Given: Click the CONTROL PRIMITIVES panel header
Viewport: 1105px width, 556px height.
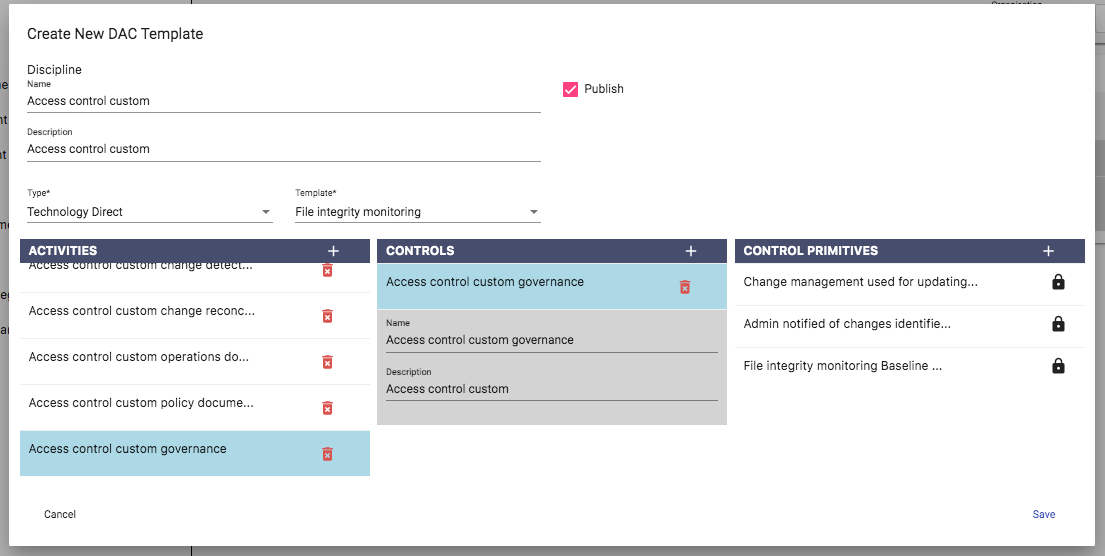Looking at the screenshot, I should click(910, 251).
